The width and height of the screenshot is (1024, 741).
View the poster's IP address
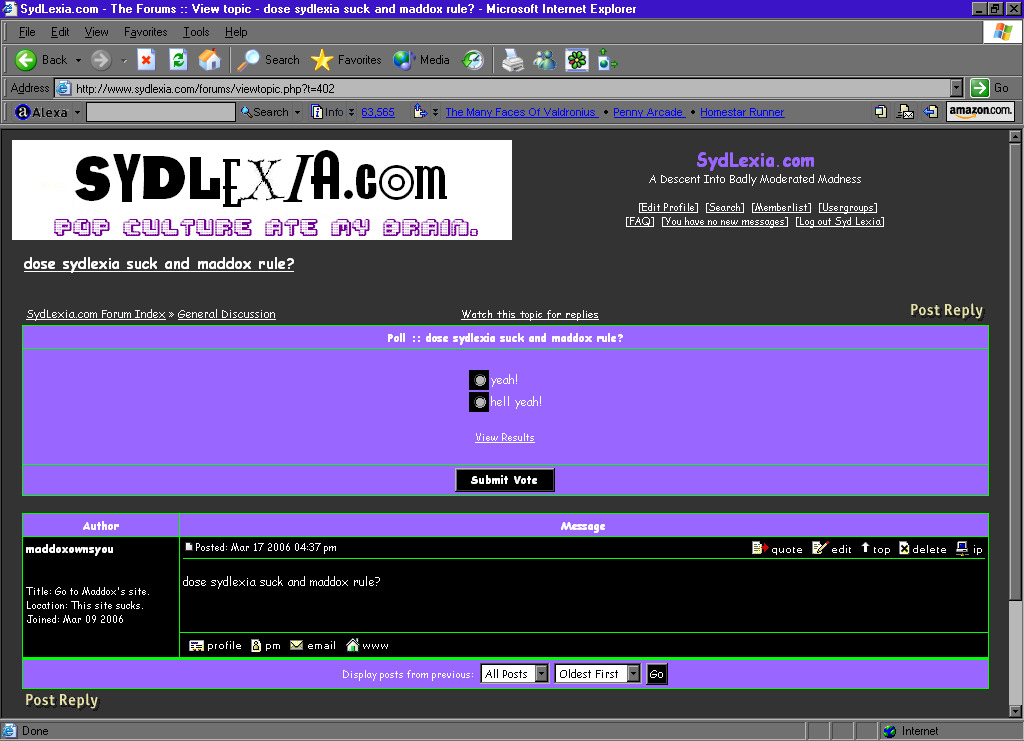(969, 549)
